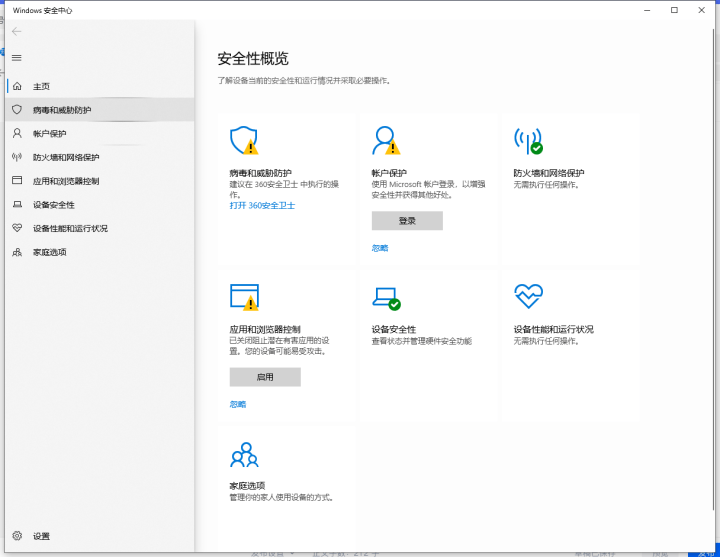720x557 pixels.
Task: Go back using the back arrow
Action: tap(16, 32)
